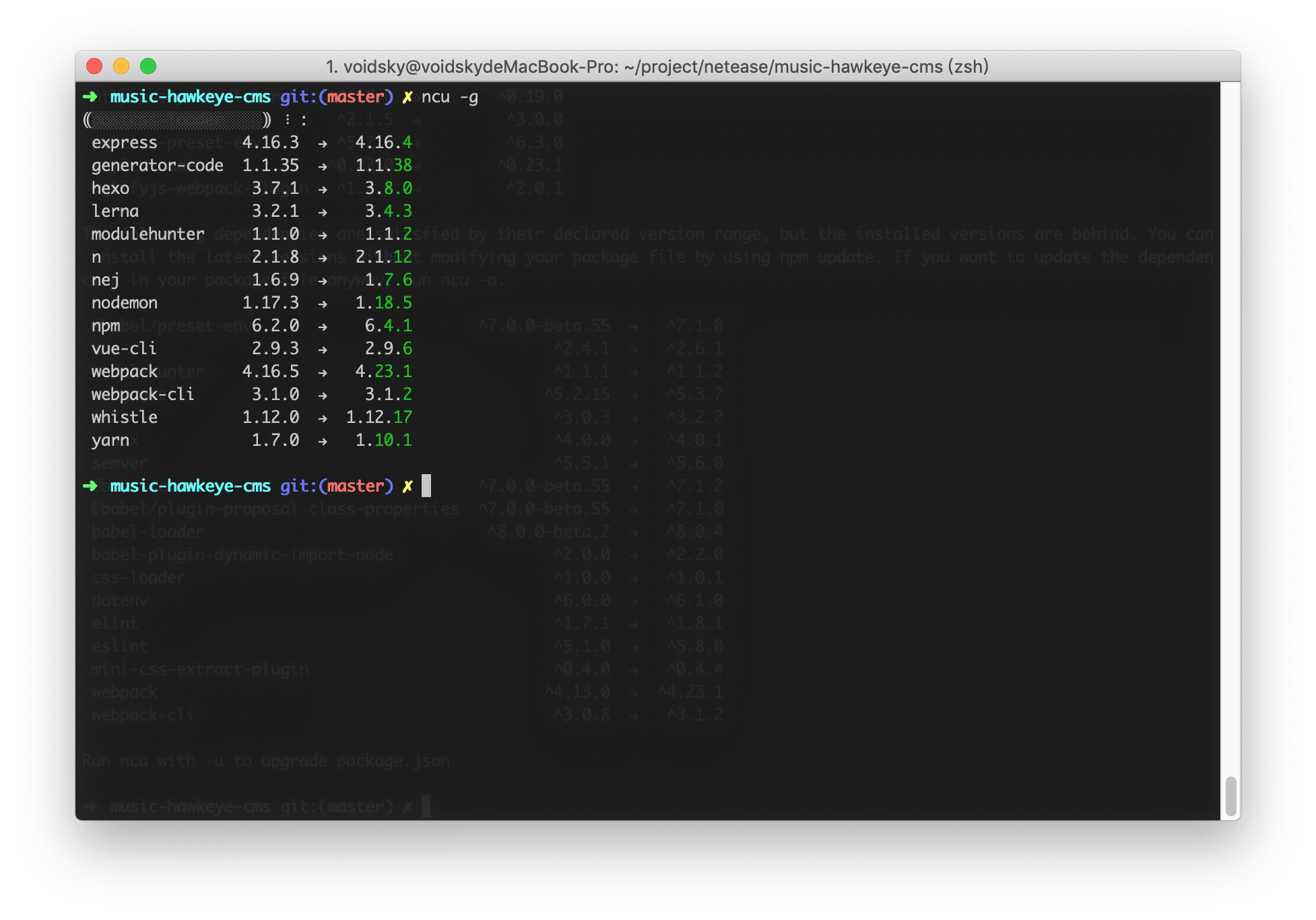
Task: Click the yellow ✗ on the first prompt line
Action: 407,97
